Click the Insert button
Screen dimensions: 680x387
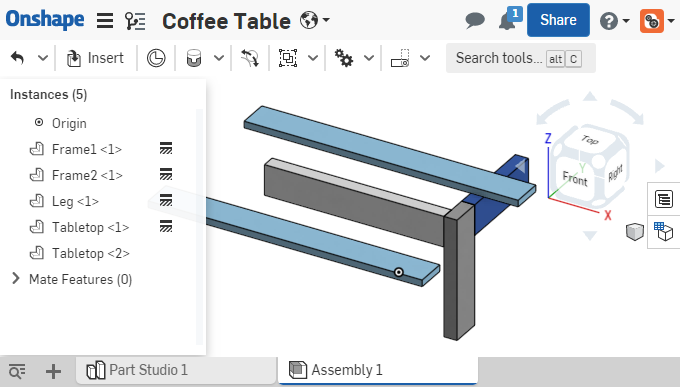click(95, 58)
